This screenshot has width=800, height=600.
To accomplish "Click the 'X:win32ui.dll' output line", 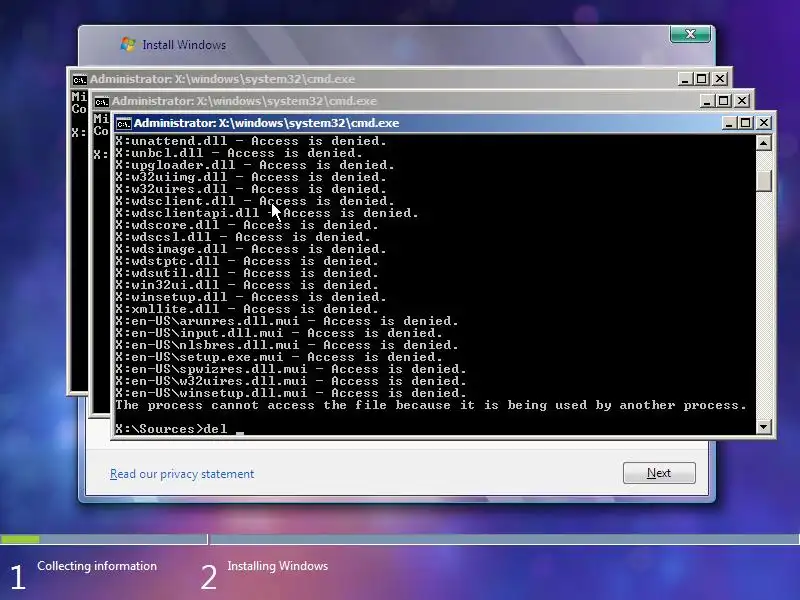I will (247, 285).
